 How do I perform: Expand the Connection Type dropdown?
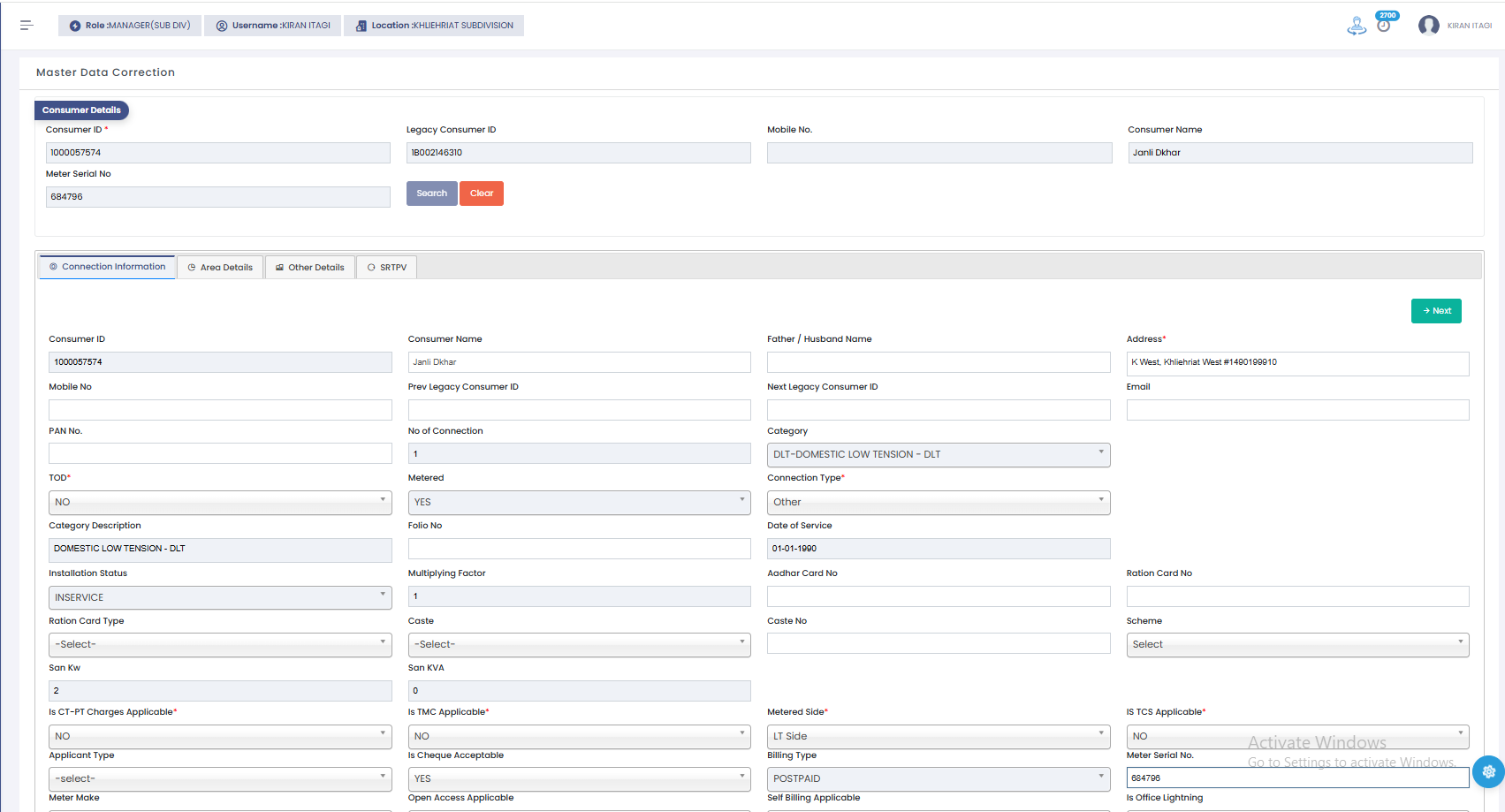[939, 502]
